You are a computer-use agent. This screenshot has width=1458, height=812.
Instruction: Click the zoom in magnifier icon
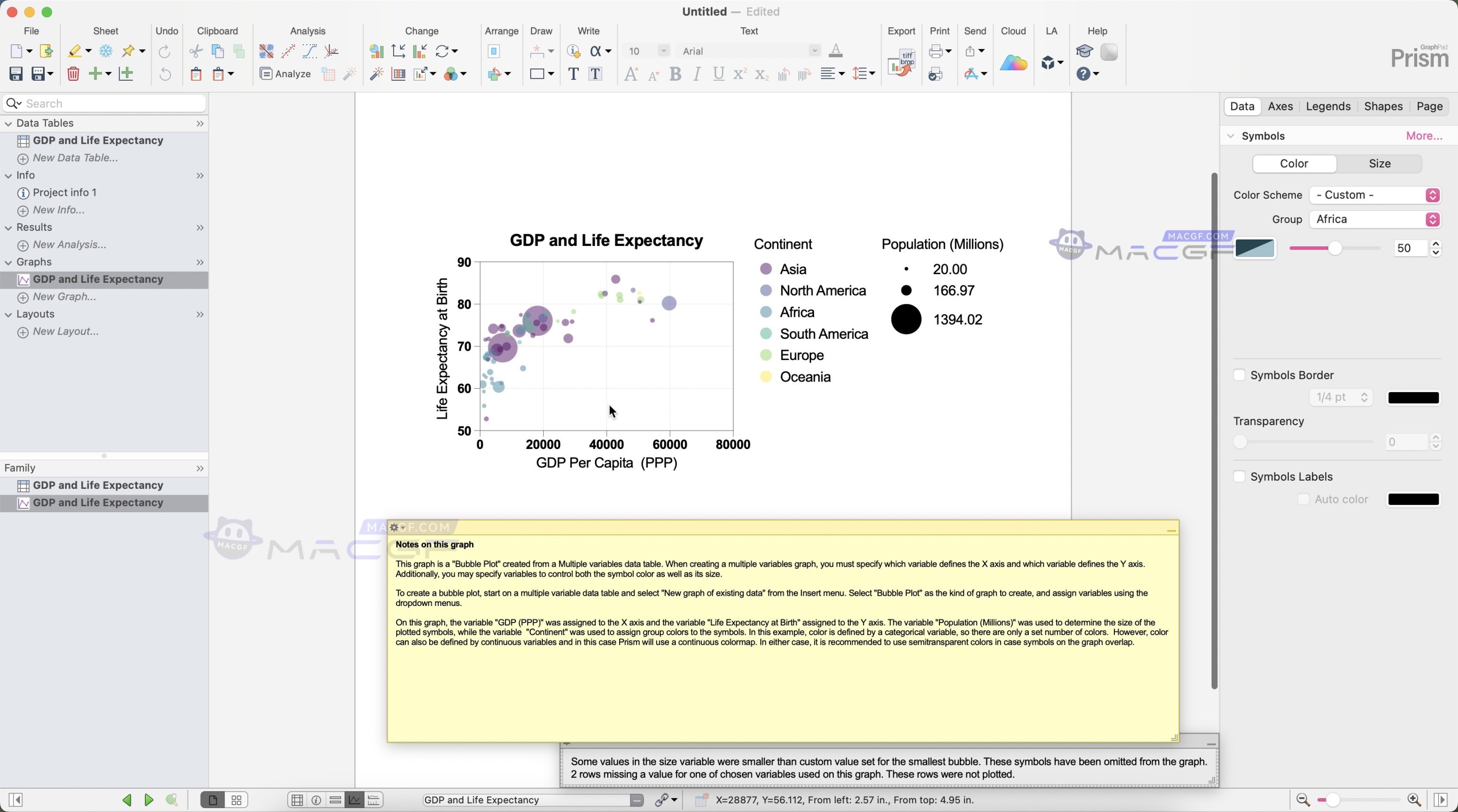[1414, 799]
